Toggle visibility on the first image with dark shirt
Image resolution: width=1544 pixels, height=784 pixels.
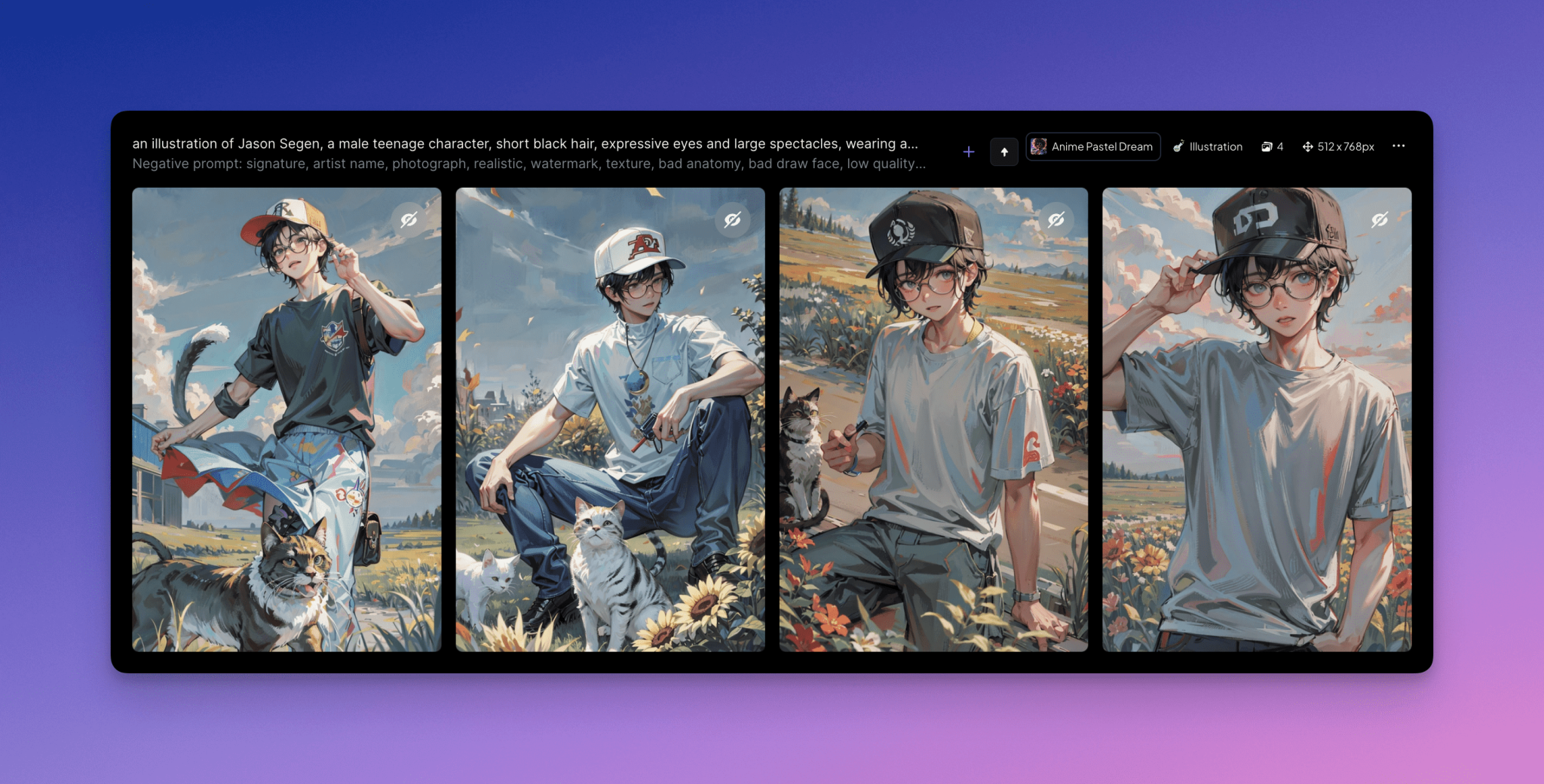point(409,219)
